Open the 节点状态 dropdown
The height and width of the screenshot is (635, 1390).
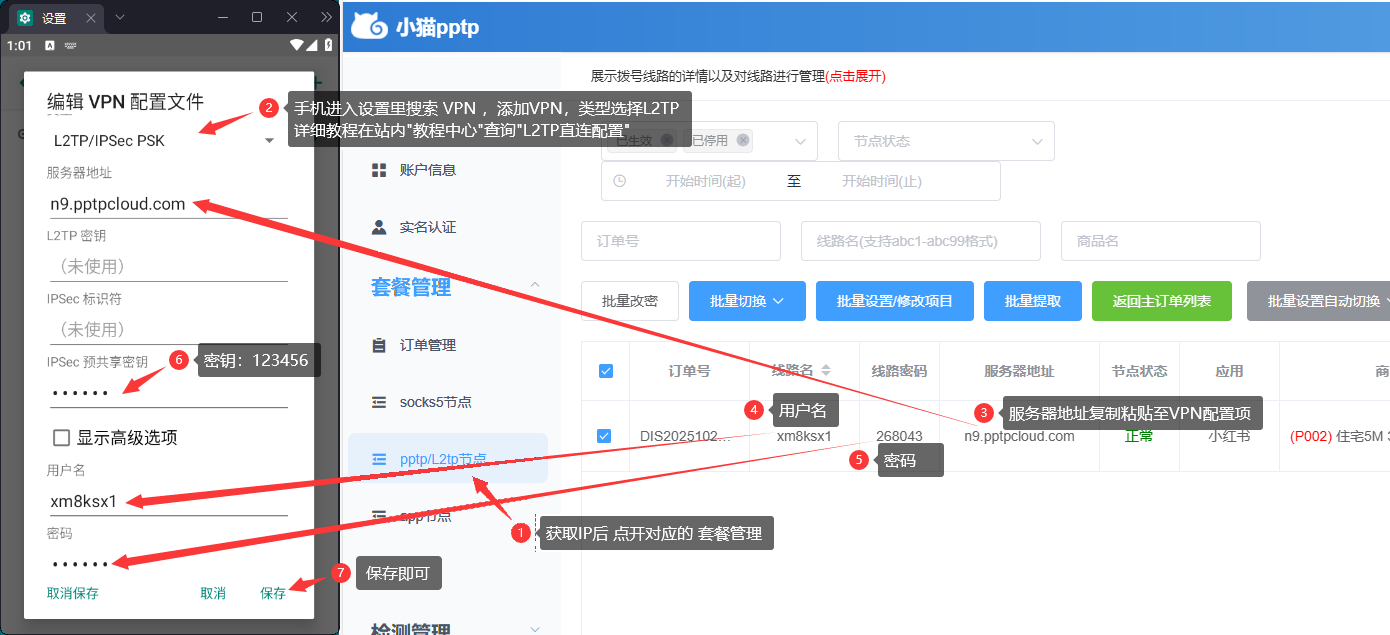click(947, 141)
